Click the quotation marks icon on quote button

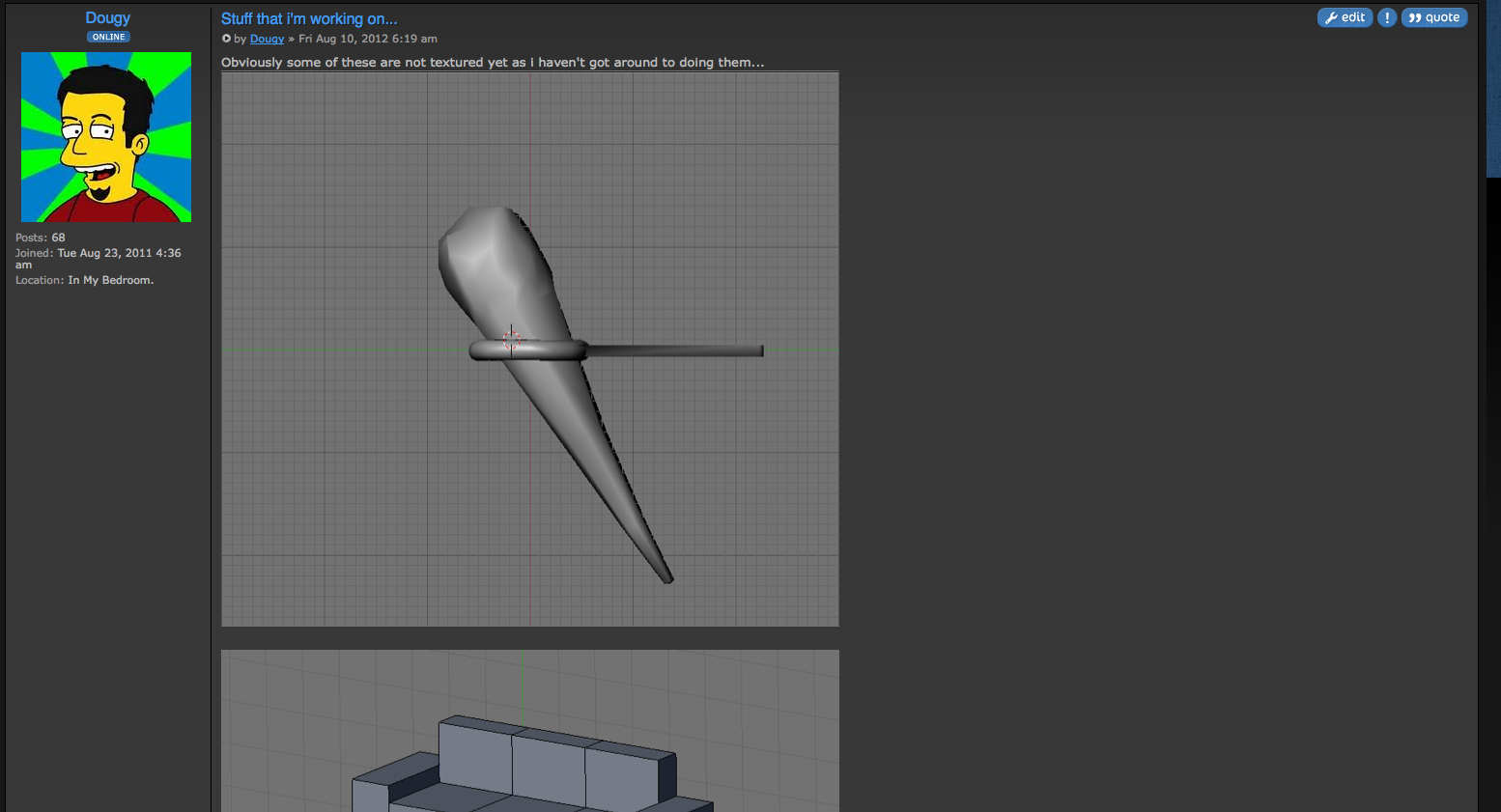click(x=1415, y=17)
